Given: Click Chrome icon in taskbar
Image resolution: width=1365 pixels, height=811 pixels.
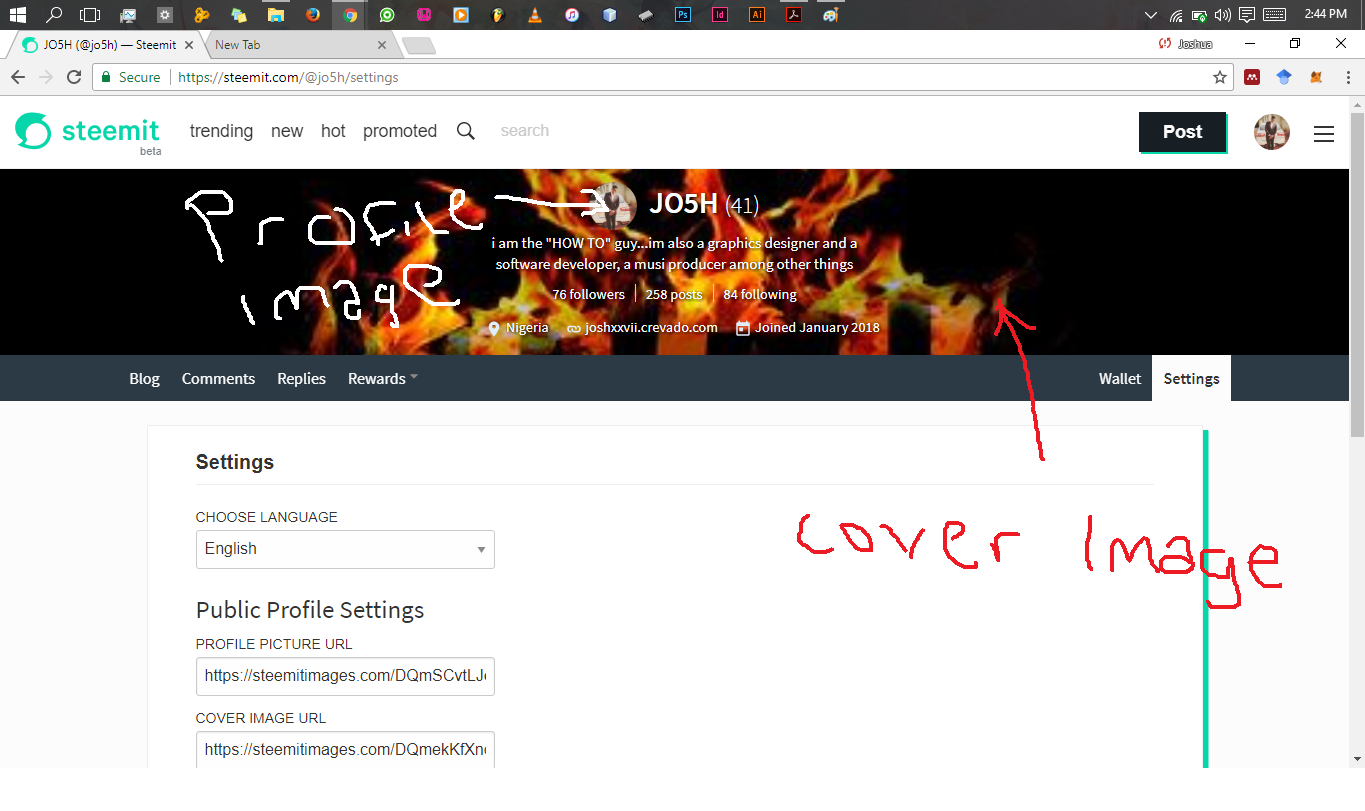Looking at the screenshot, I should coord(349,15).
